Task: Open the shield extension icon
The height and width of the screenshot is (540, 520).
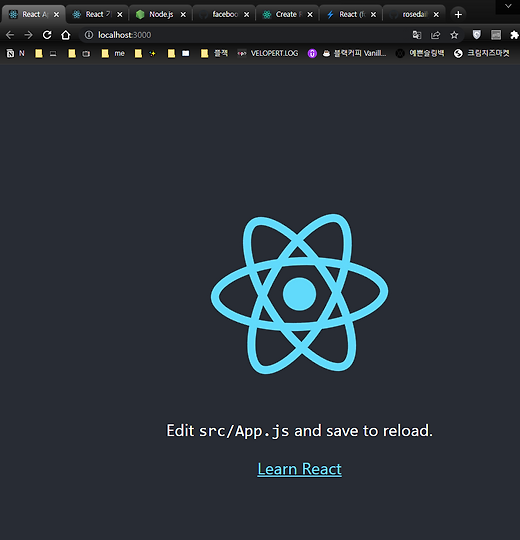Action: click(477, 34)
